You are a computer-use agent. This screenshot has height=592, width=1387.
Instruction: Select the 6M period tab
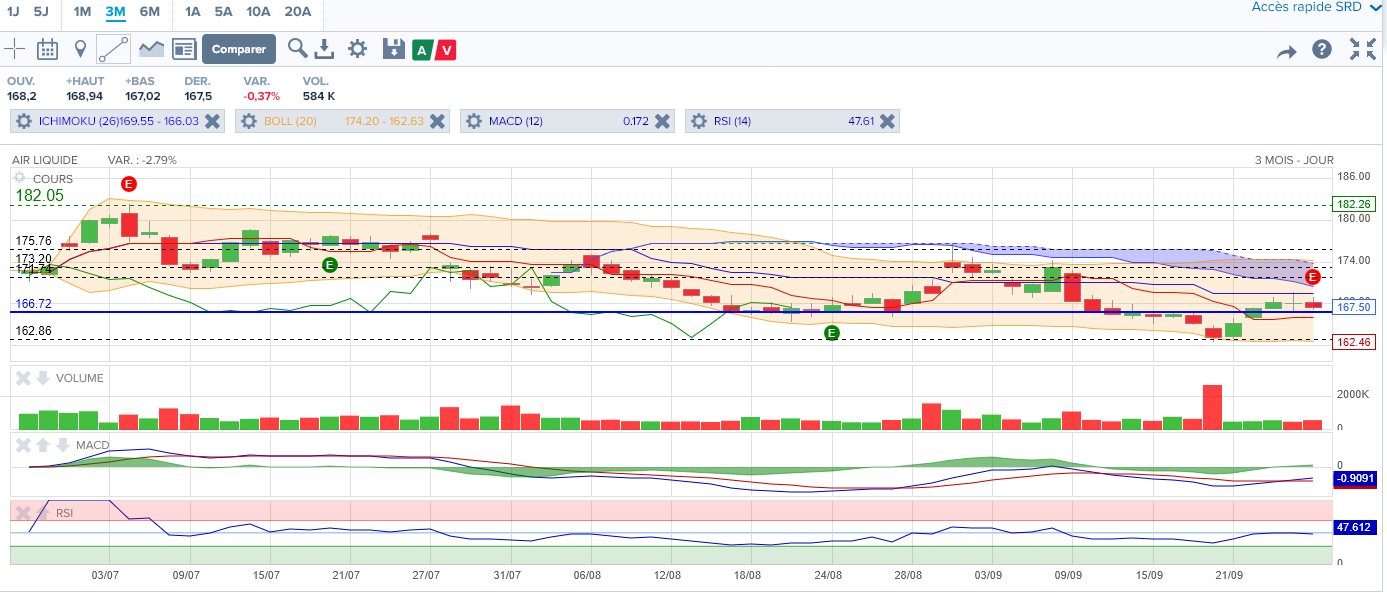coord(149,12)
